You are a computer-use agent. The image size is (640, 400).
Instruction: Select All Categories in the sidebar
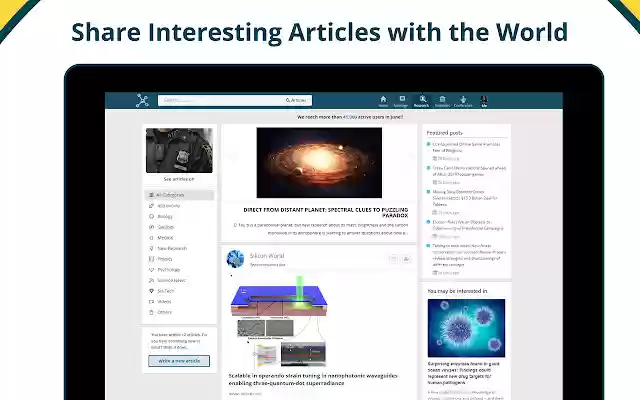[179, 195]
